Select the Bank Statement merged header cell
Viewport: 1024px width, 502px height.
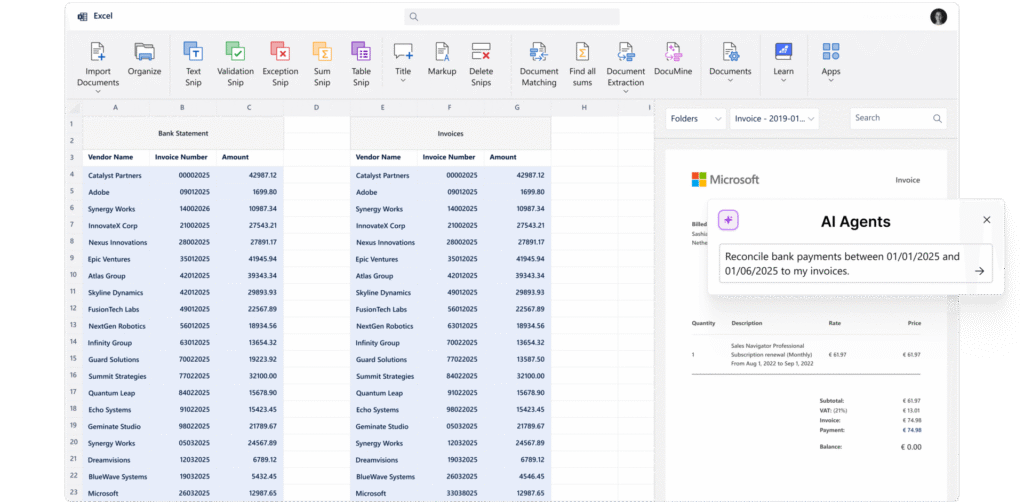[x=183, y=133]
